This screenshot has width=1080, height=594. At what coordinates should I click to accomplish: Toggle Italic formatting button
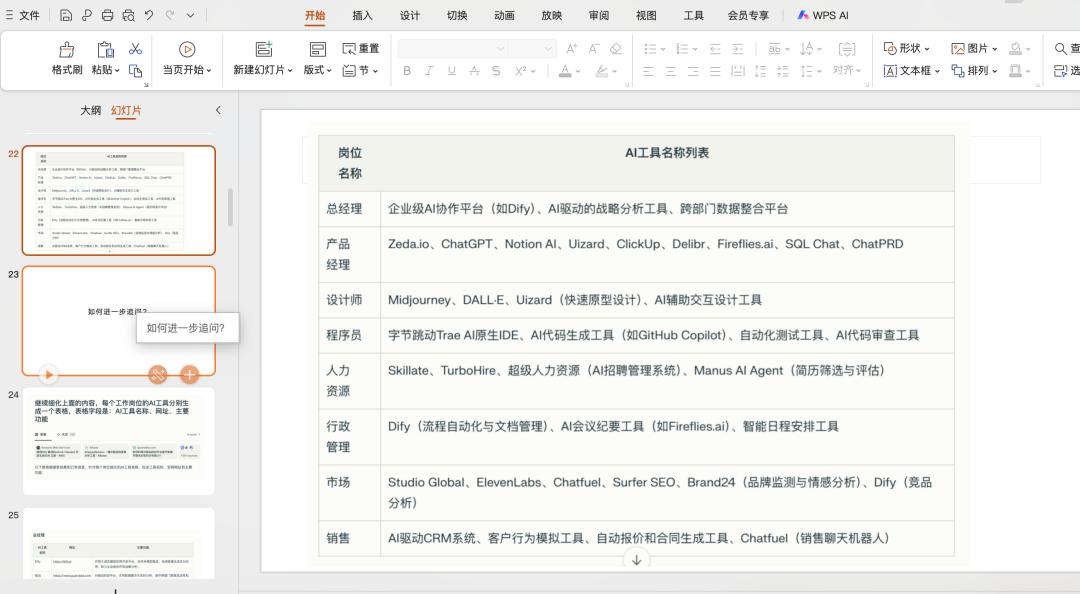coord(429,71)
